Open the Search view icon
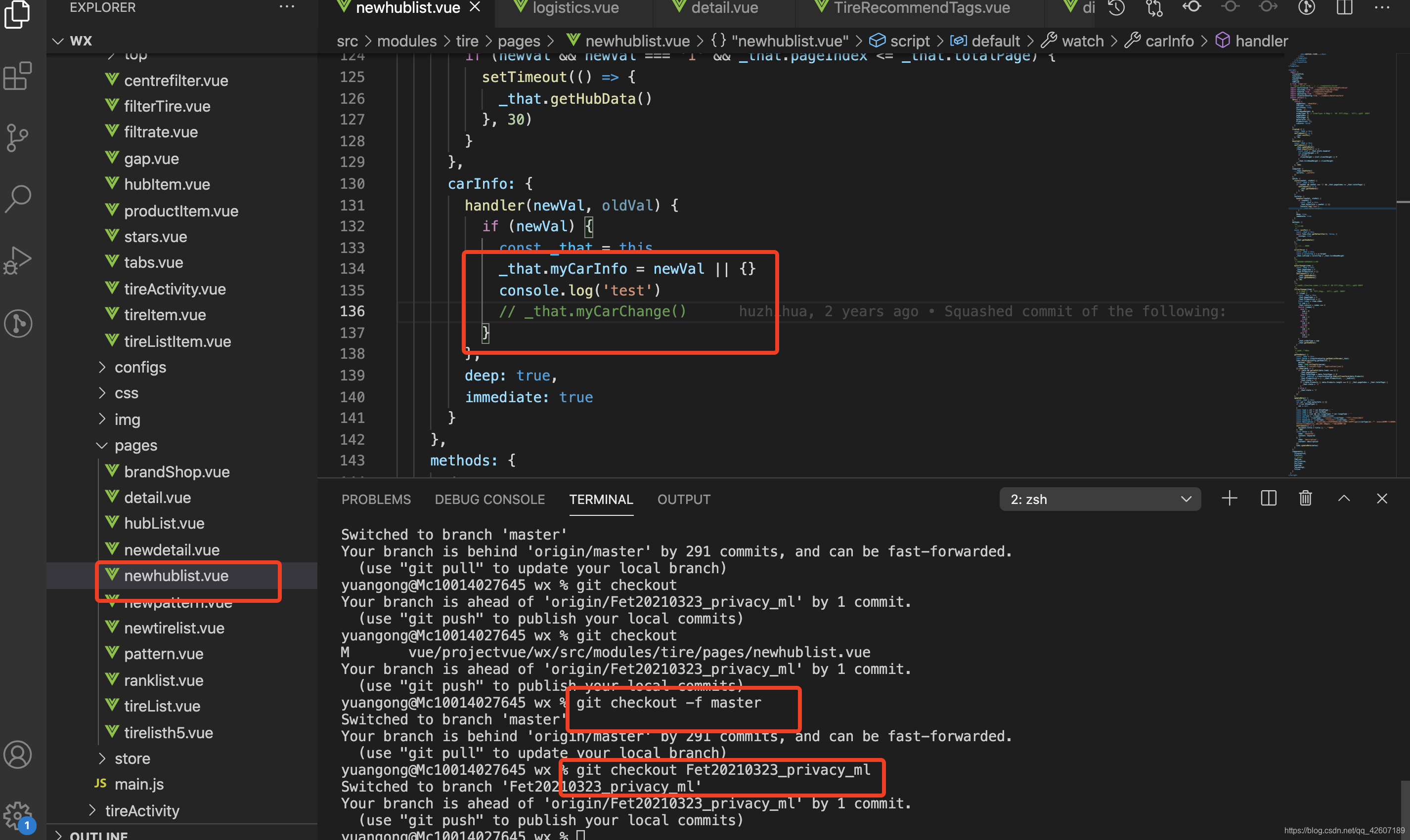Image resolution: width=1410 pixels, height=840 pixels. click(18, 199)
